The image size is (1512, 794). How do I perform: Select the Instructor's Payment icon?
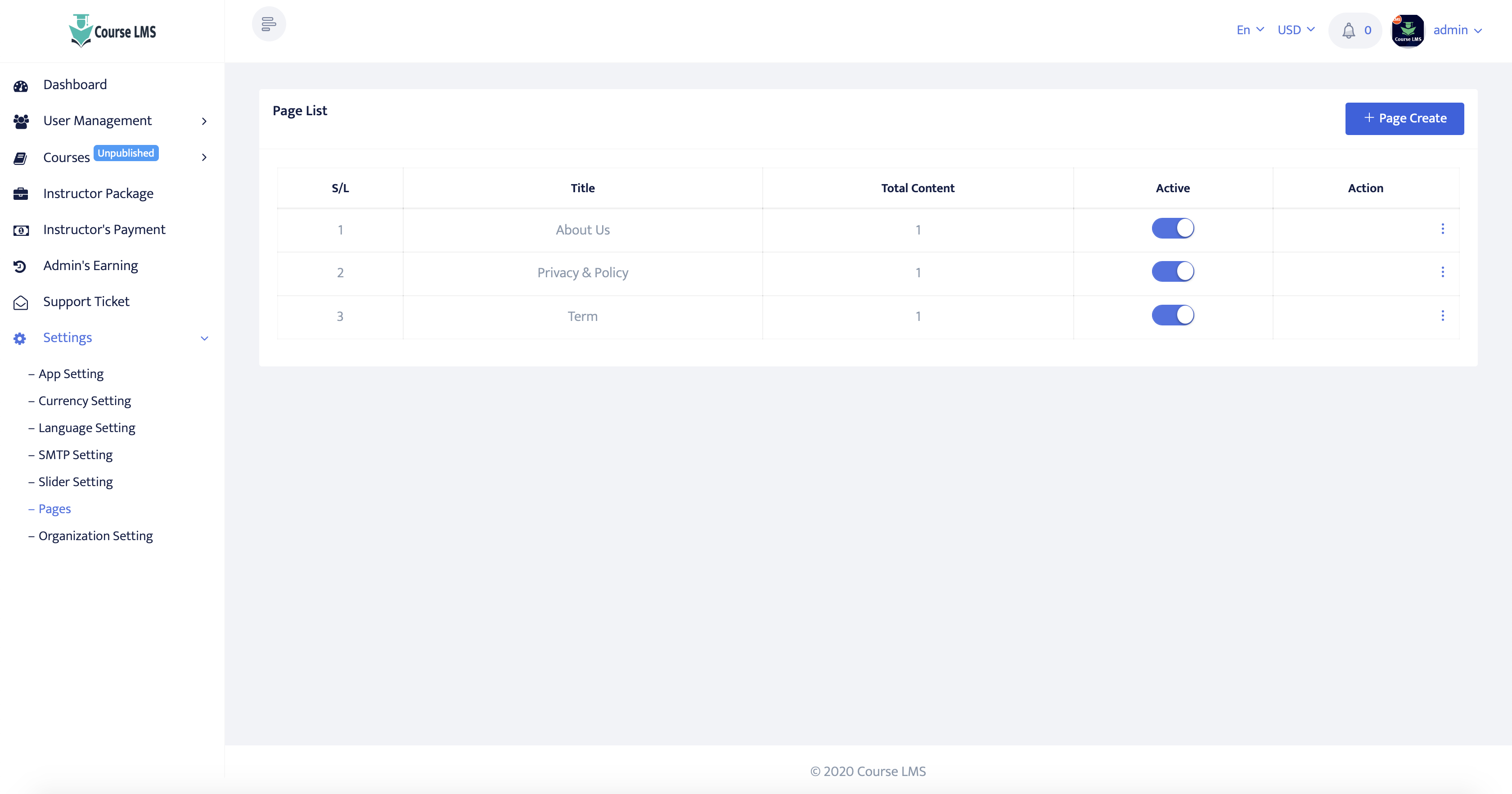[21, 230]
